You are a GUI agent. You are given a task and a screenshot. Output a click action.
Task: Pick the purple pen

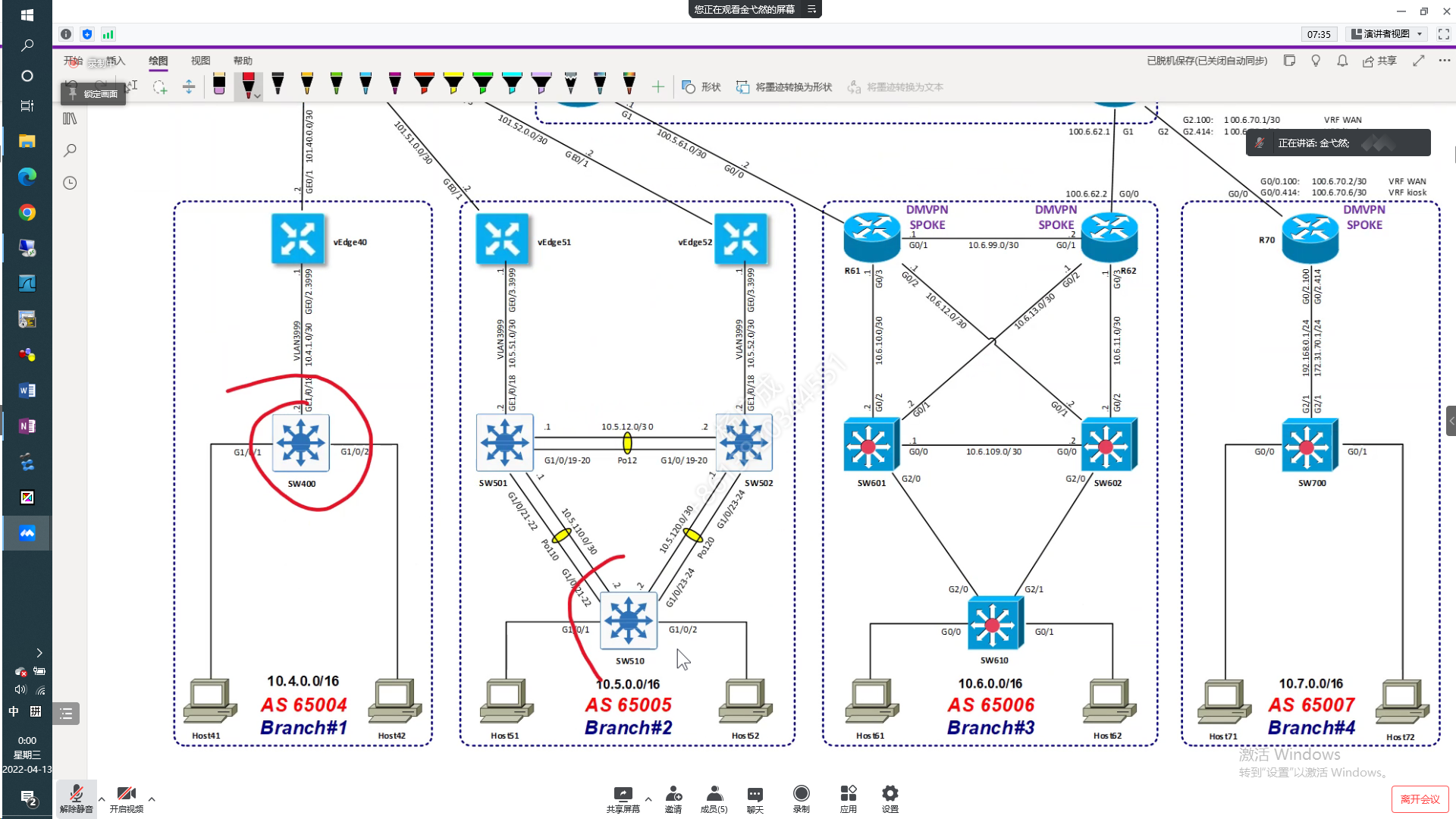coord(394,84)
